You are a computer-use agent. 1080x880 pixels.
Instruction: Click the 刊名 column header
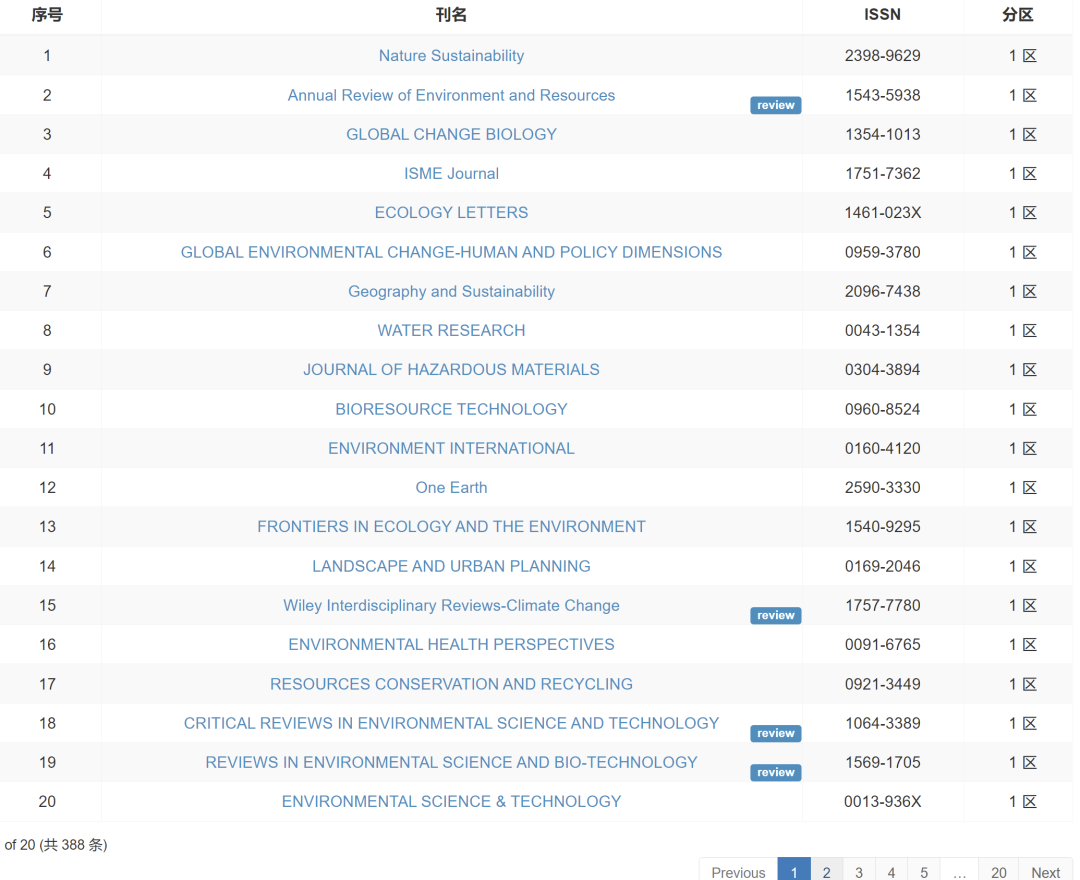click(x=451, y=15)
